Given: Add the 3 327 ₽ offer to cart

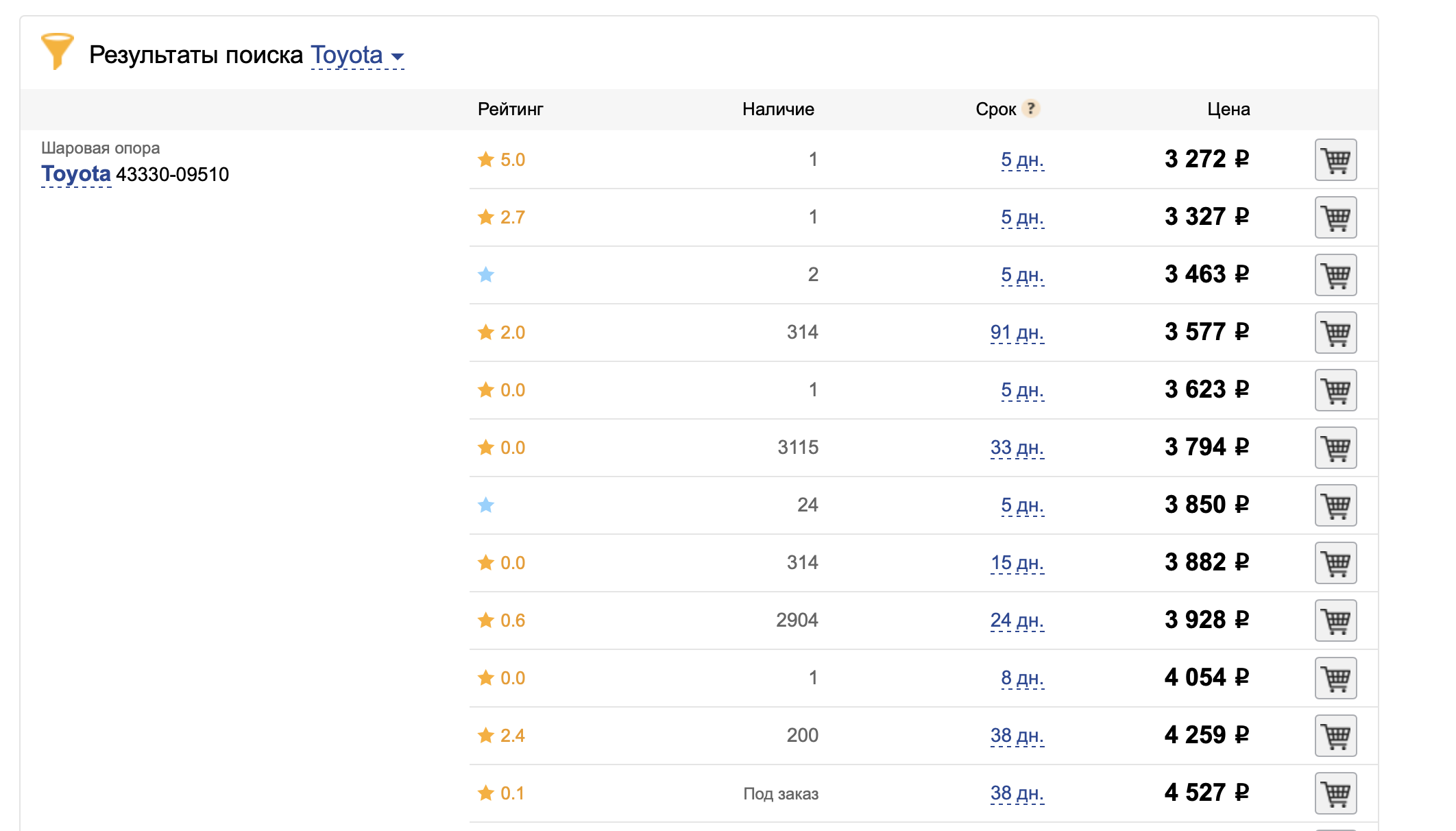Looking at the screenshot, I should point(1335,217).
